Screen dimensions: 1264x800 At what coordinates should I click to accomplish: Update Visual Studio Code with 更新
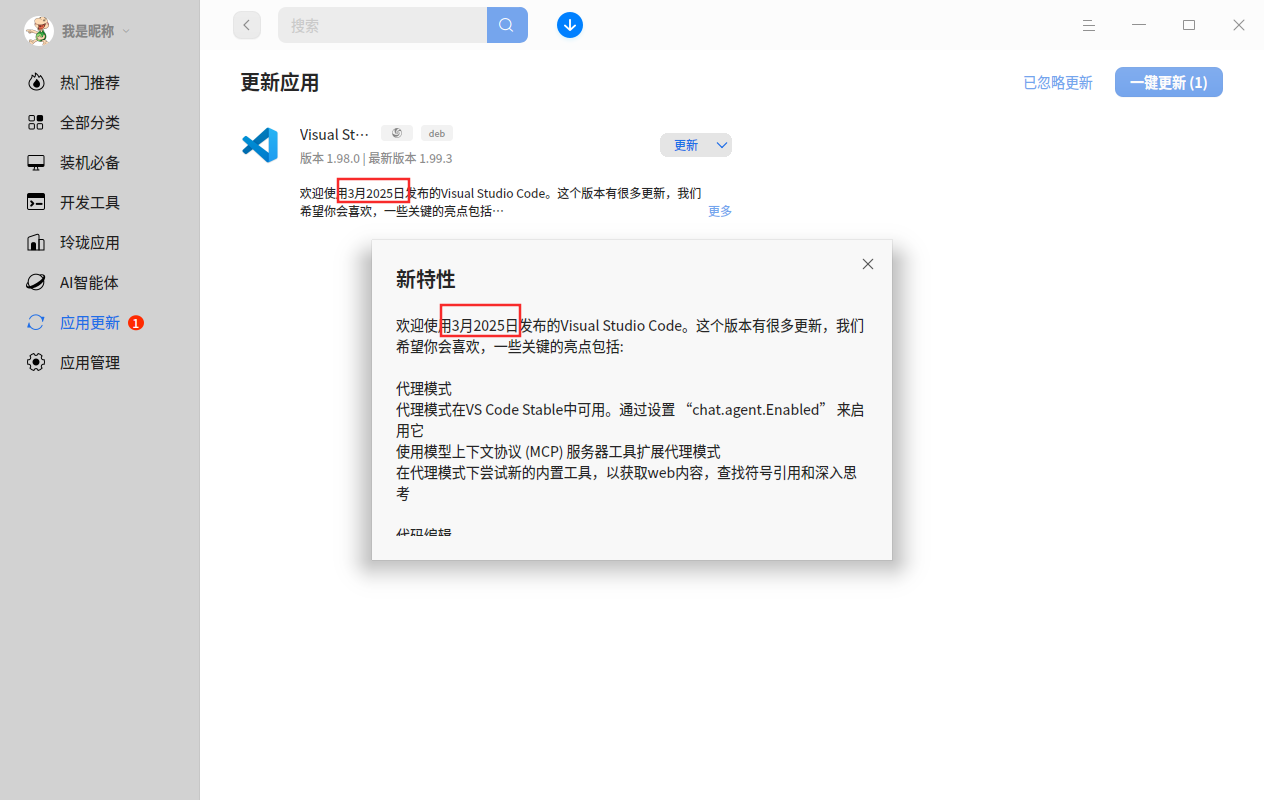coord(686,145)
